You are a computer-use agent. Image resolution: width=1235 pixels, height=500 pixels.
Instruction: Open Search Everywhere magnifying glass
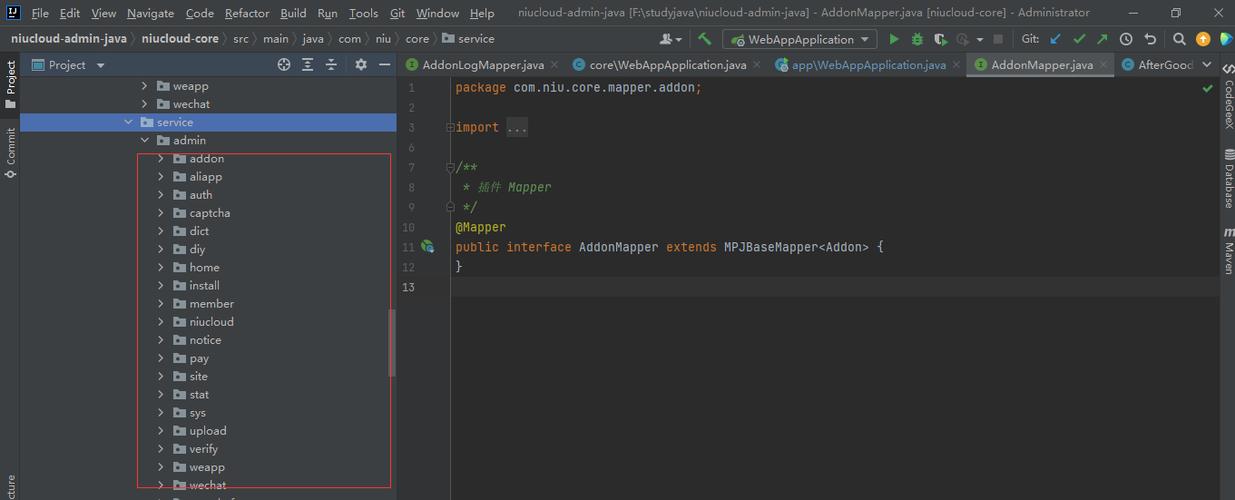(1179, 39)
